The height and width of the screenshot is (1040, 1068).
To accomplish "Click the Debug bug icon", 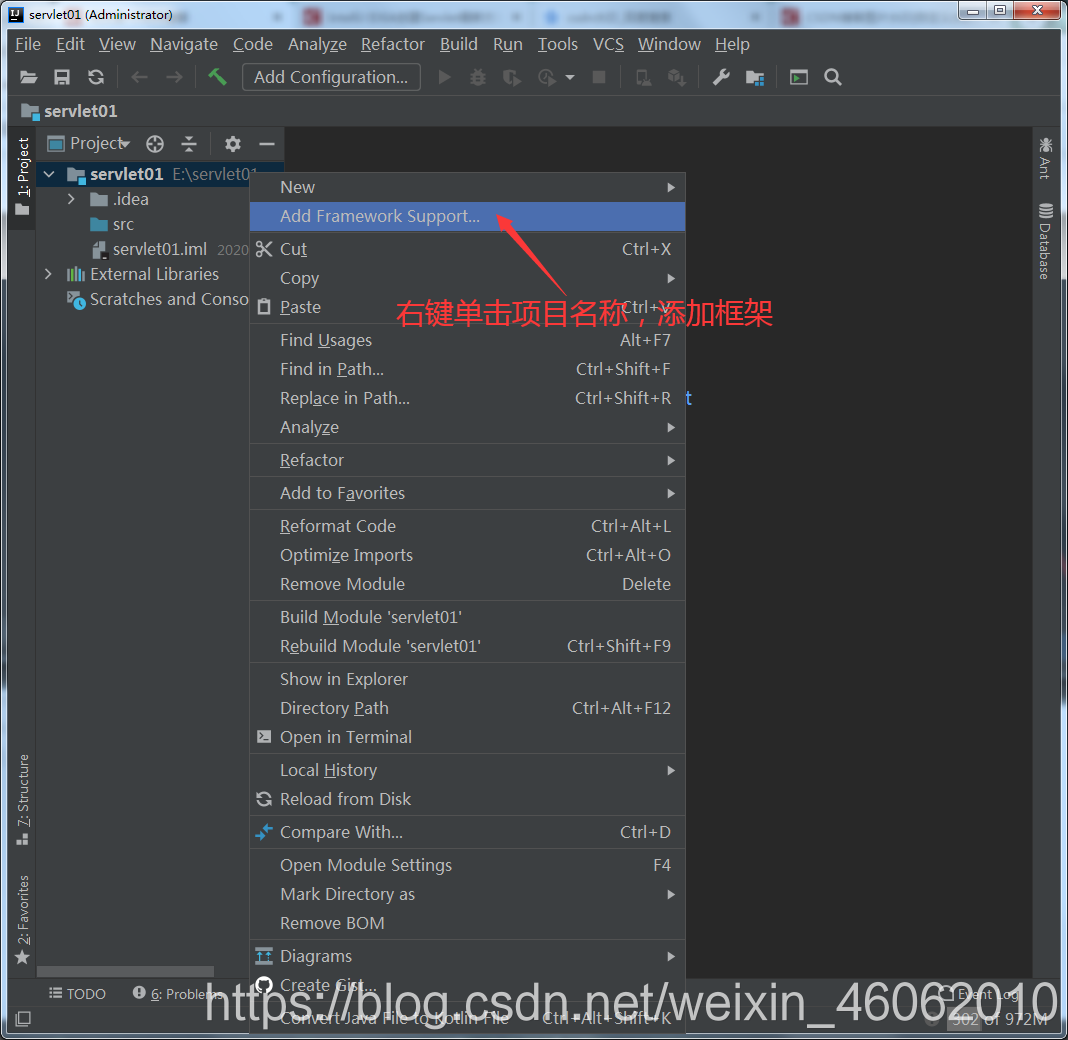I will [478, 77].
